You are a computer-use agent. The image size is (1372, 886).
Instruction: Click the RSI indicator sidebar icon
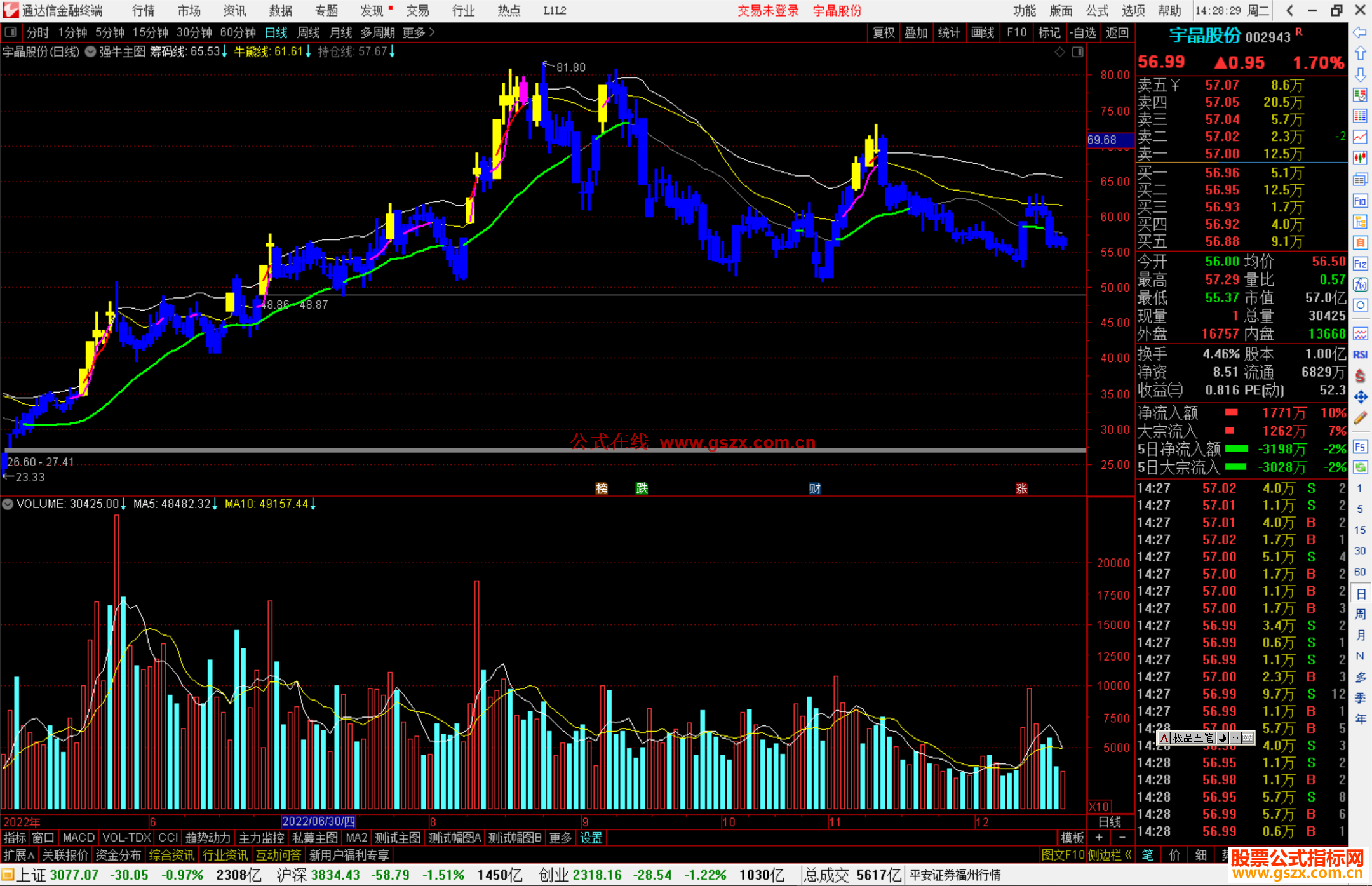[1360, 354]
